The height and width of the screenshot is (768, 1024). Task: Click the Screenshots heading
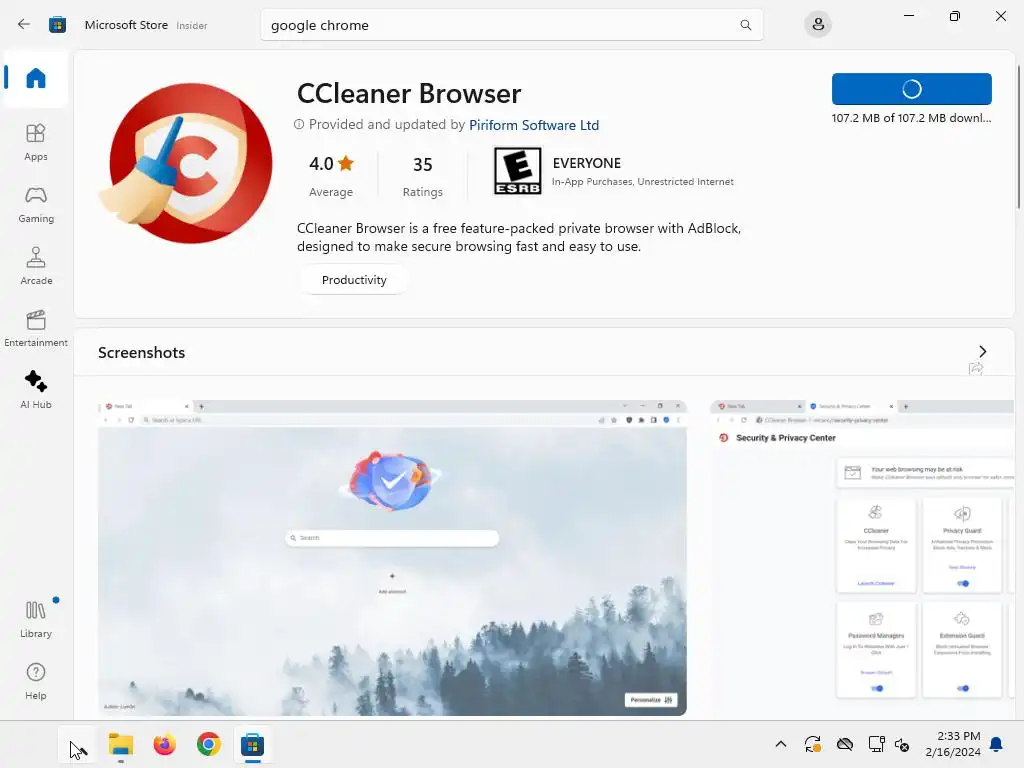[x=142, y=353]
